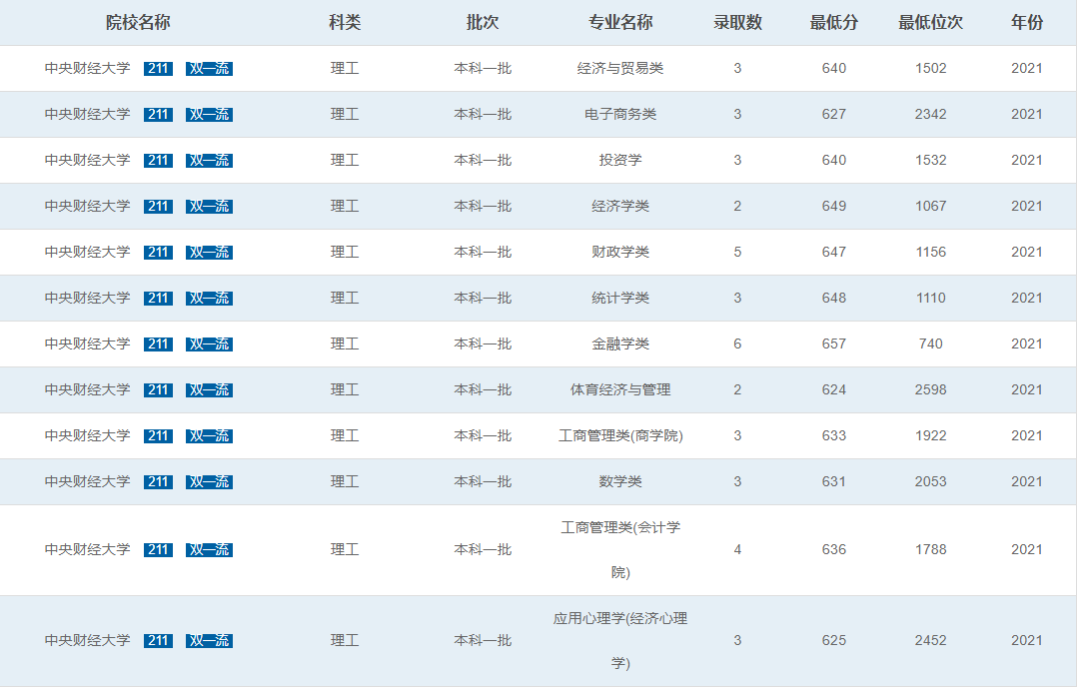Select the major name 金融学类
The image size is (1080, 687).
click(620, 344)
